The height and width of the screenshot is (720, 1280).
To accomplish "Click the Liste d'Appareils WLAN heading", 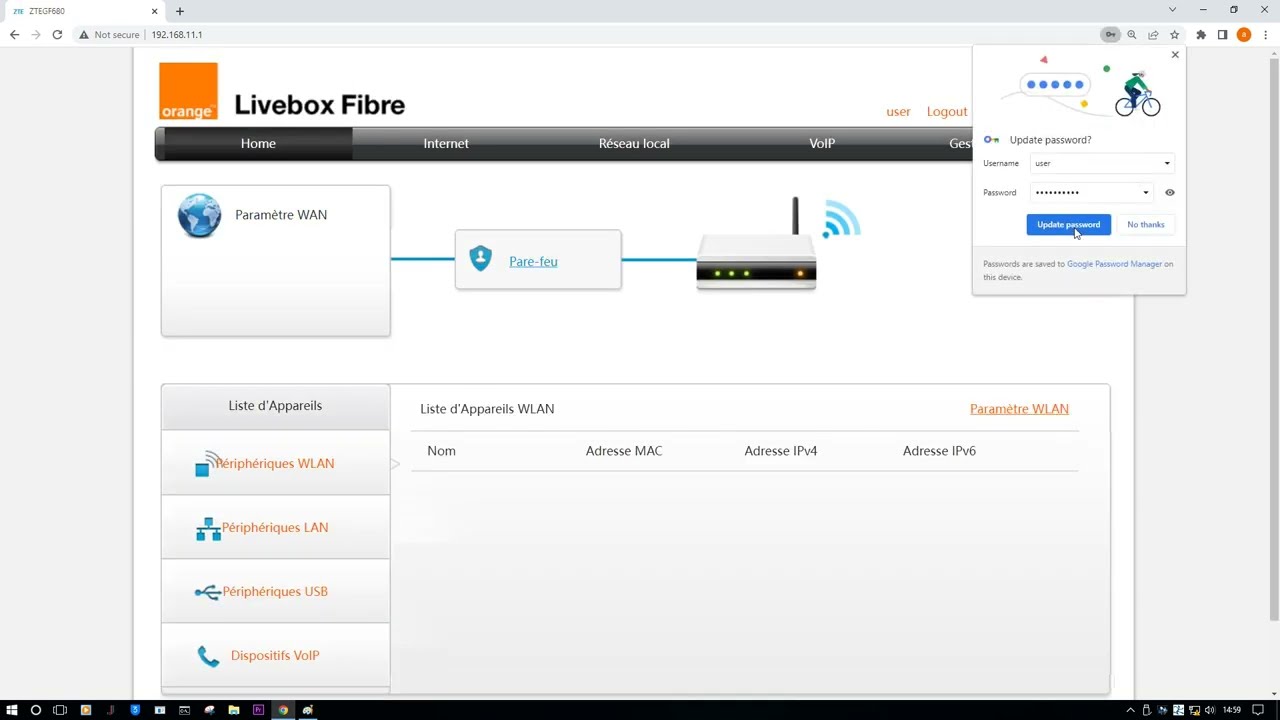I will (487, 409).
